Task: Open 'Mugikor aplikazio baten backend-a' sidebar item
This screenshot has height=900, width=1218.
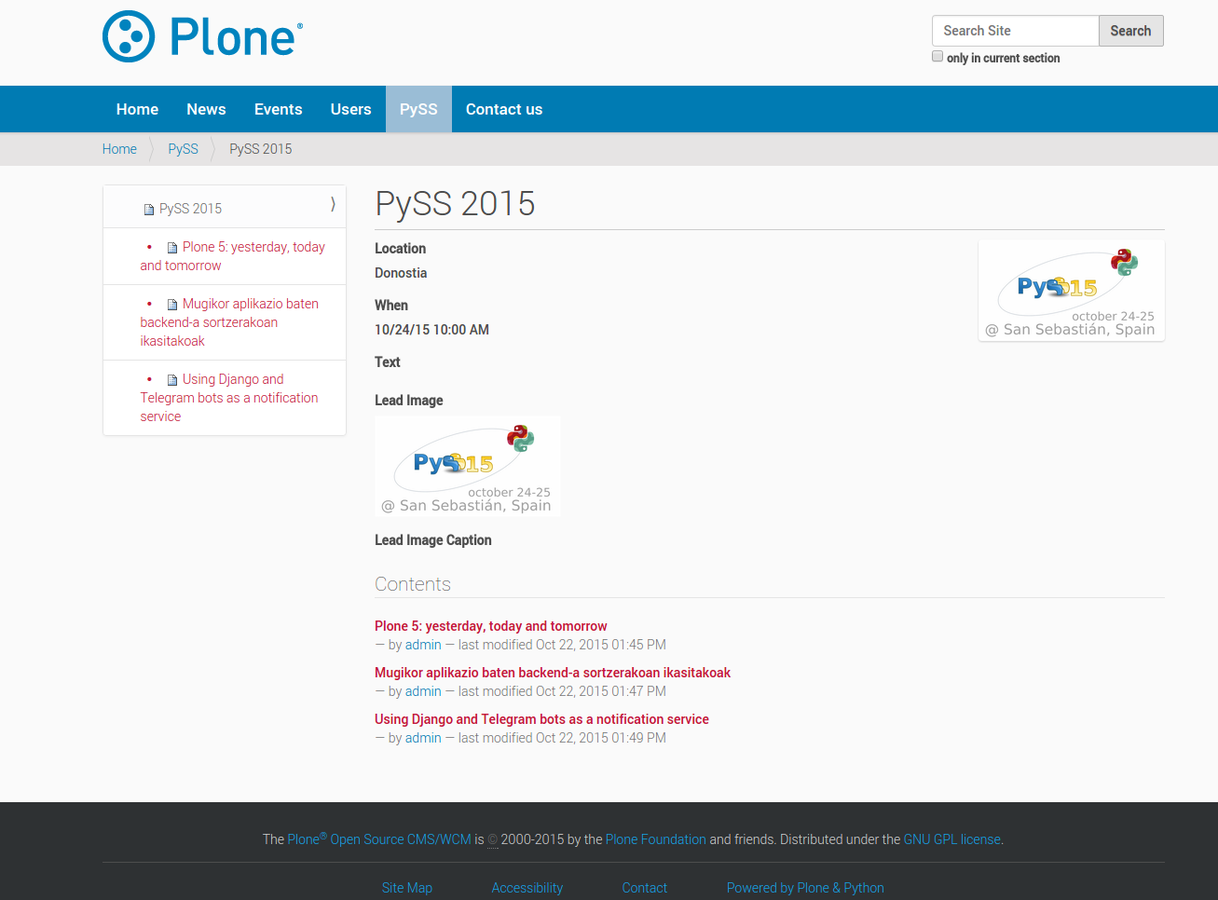Action: pyautogui.click(x=229, y=322)
